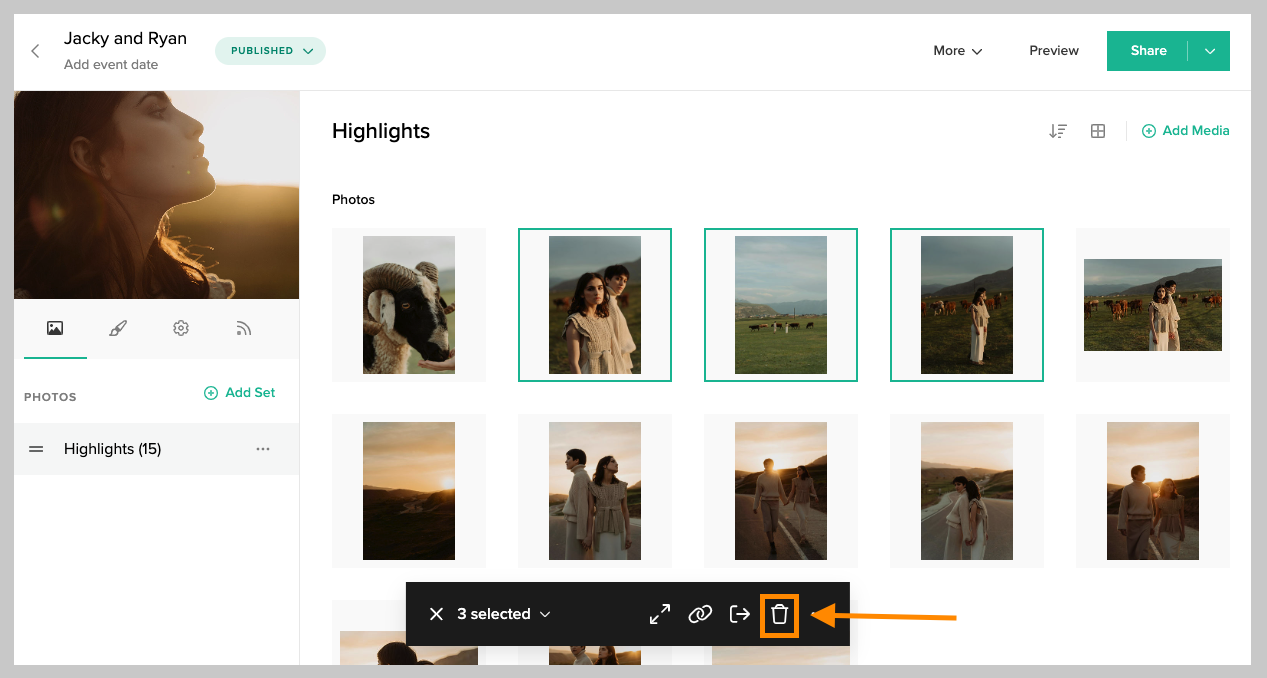The image size is (1267, 678).
Task: Open the Published status dropdown
Action: 271,51
